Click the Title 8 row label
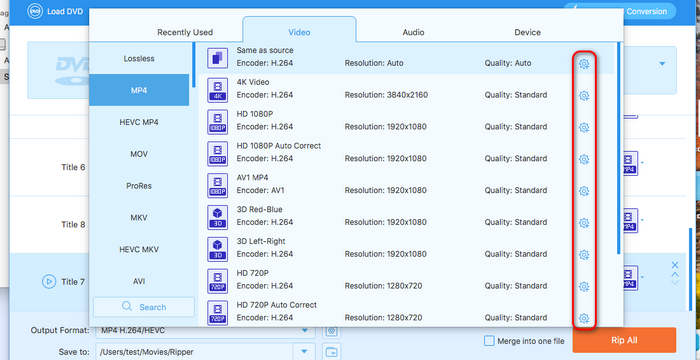700x360 pixels. [73, 224]
